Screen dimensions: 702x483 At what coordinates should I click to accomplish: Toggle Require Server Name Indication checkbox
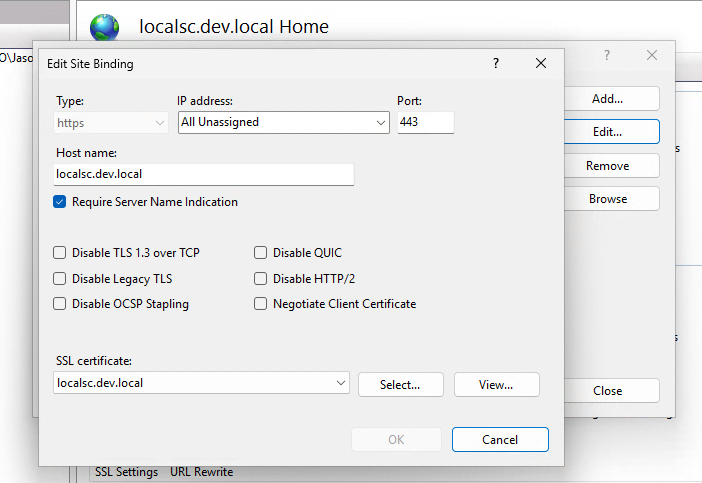[61, 202]
